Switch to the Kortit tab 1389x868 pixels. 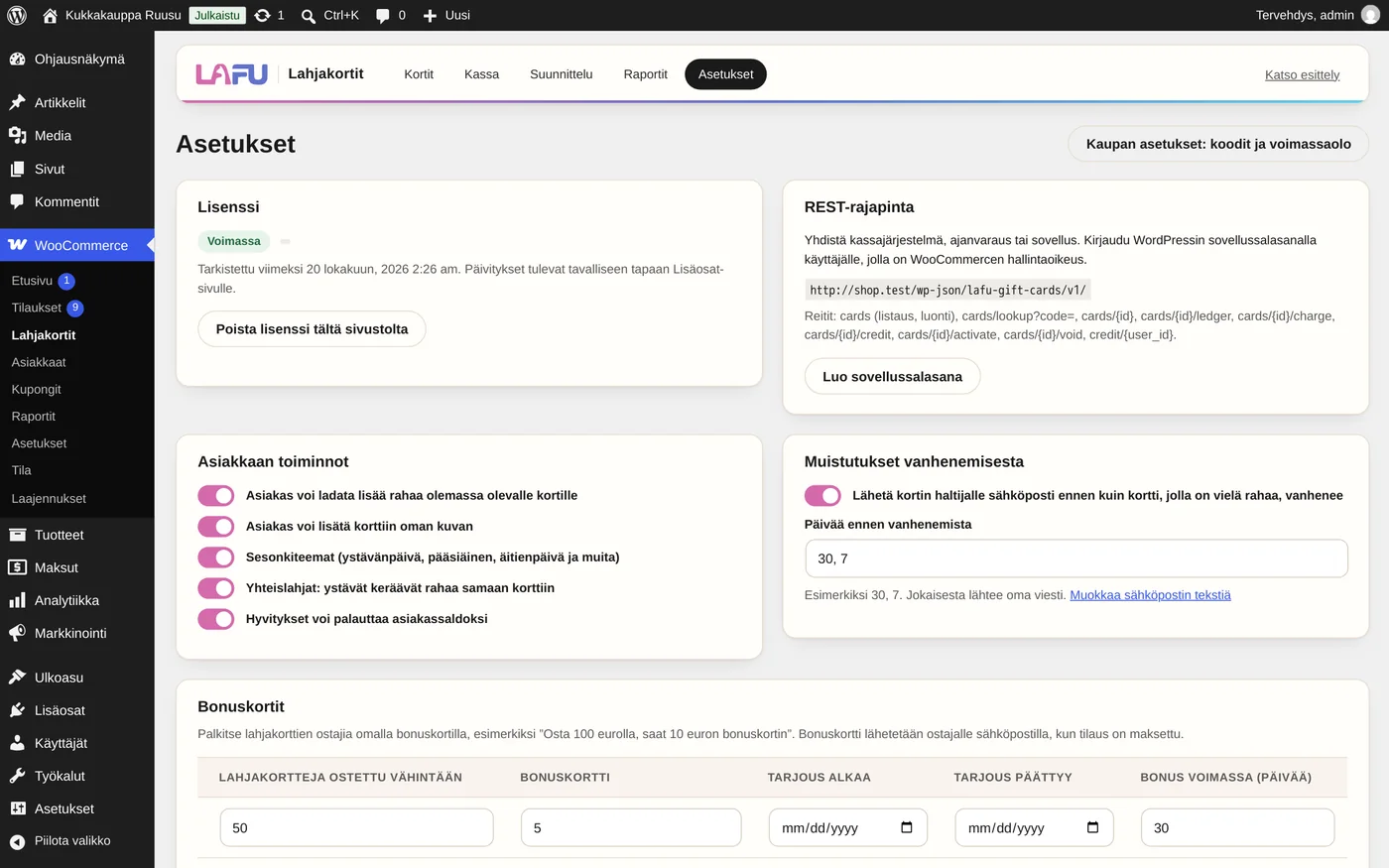coord(419,74)
